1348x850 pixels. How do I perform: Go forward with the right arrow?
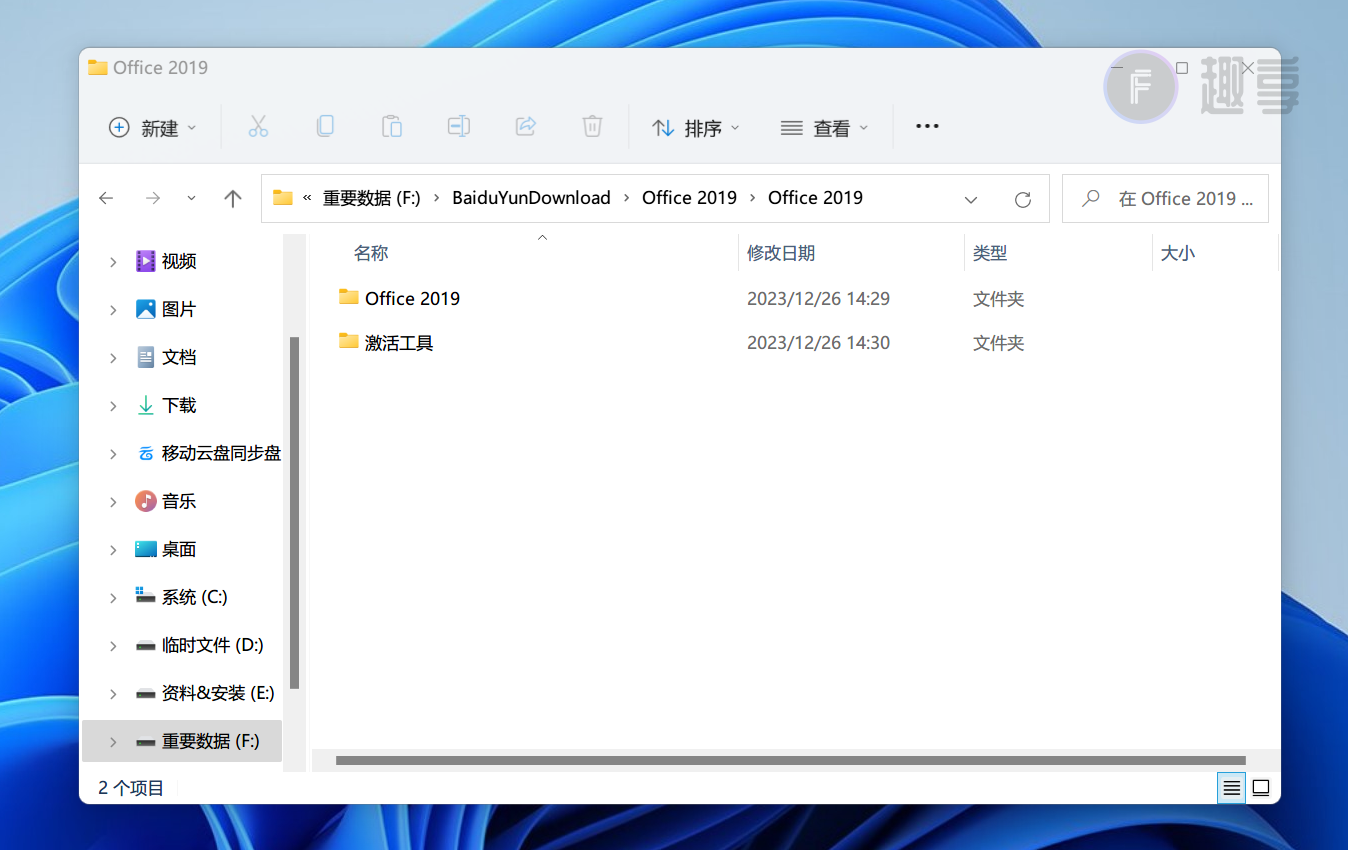click(152, 199)
